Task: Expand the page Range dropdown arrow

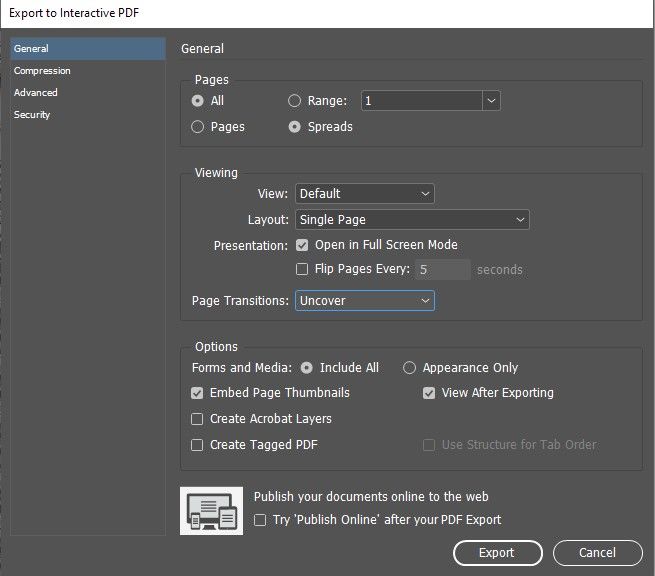Action: tap(491, 101)
